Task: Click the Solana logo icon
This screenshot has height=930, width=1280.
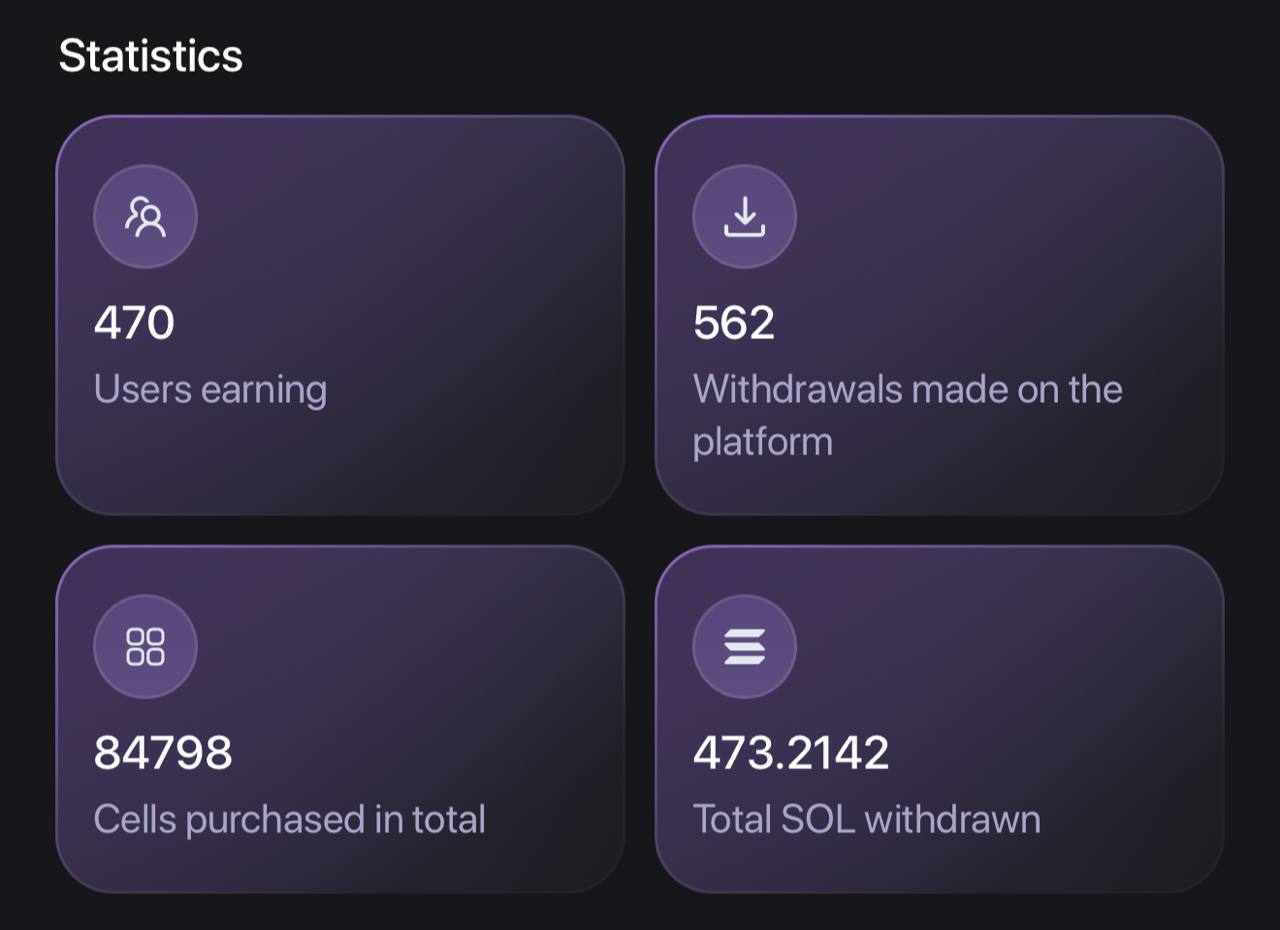Action: (x=744, y=646)
